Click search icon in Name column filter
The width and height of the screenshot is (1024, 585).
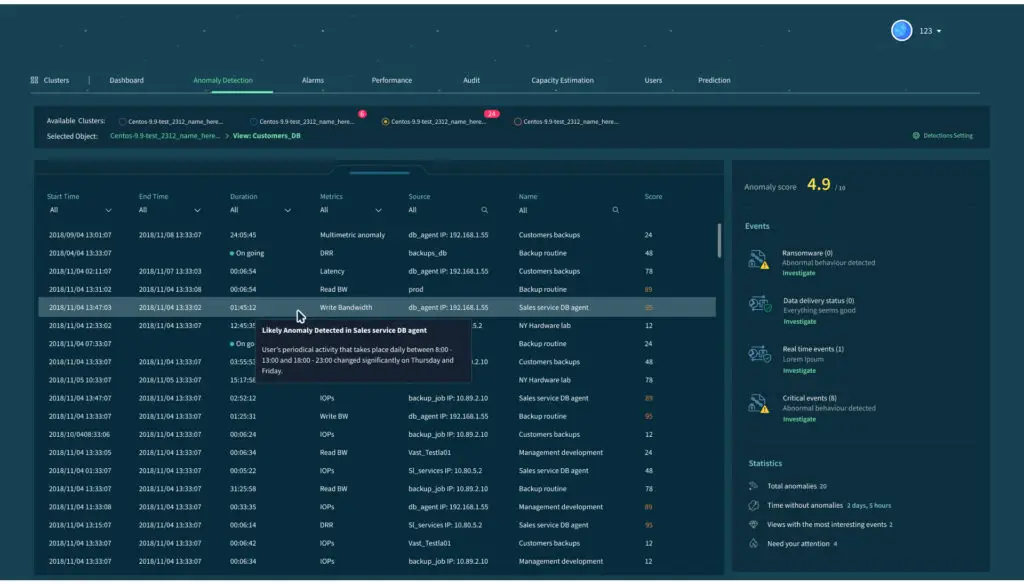click(615, 211)
